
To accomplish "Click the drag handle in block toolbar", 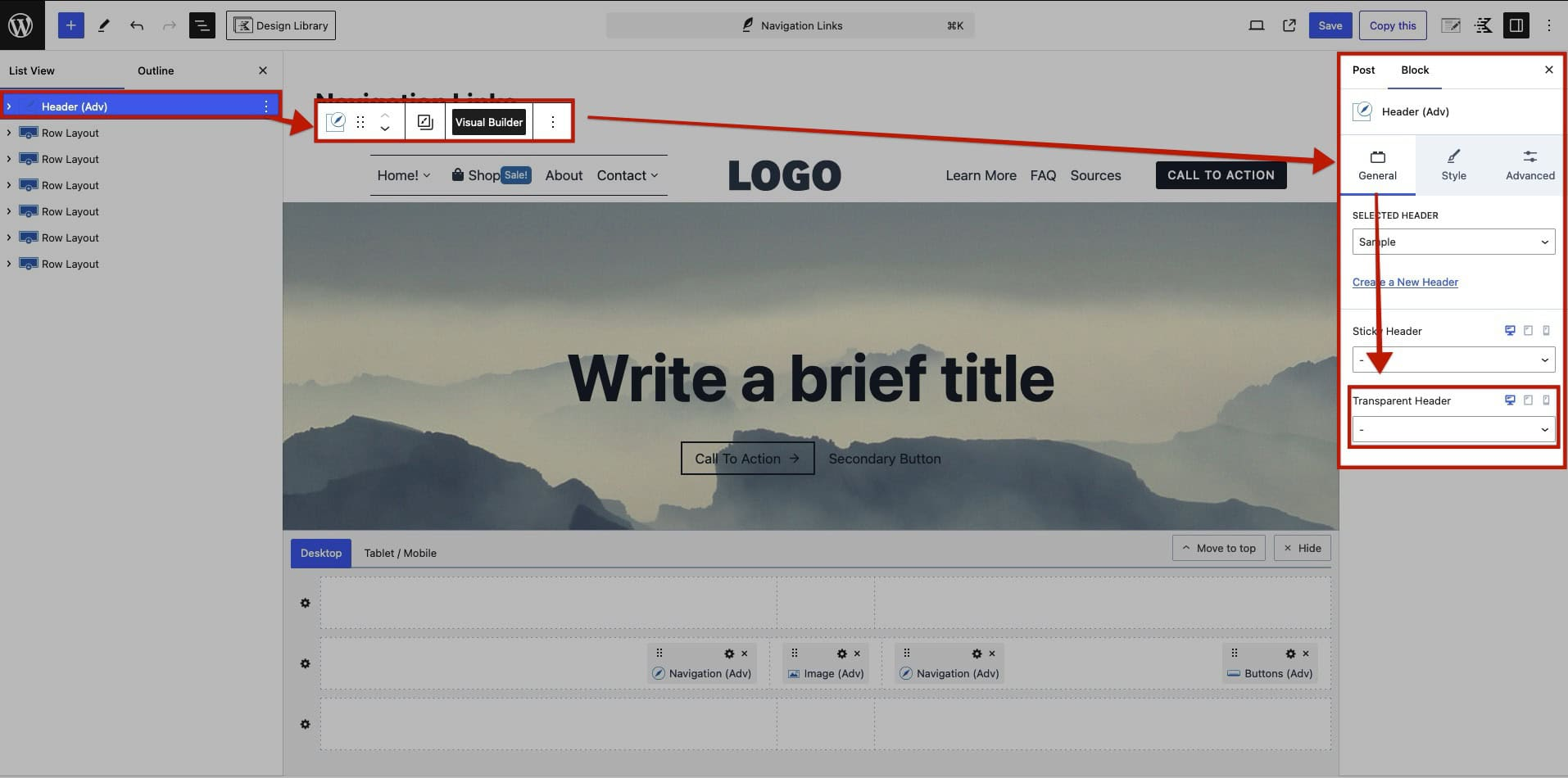I will pos(360,122).
